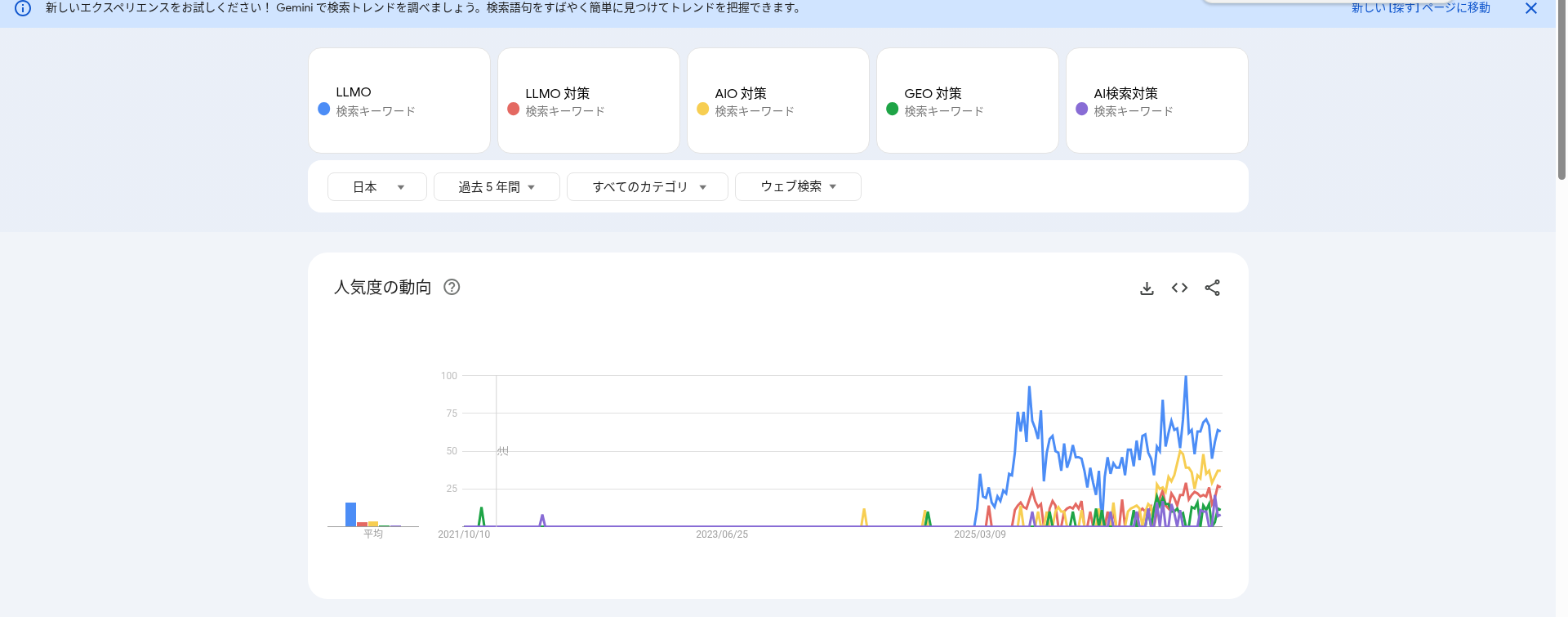Share the 人気度の動向 chart
Viewport: 1568px width, 617px height.
pyautogui.click(x=1212, y=288)
